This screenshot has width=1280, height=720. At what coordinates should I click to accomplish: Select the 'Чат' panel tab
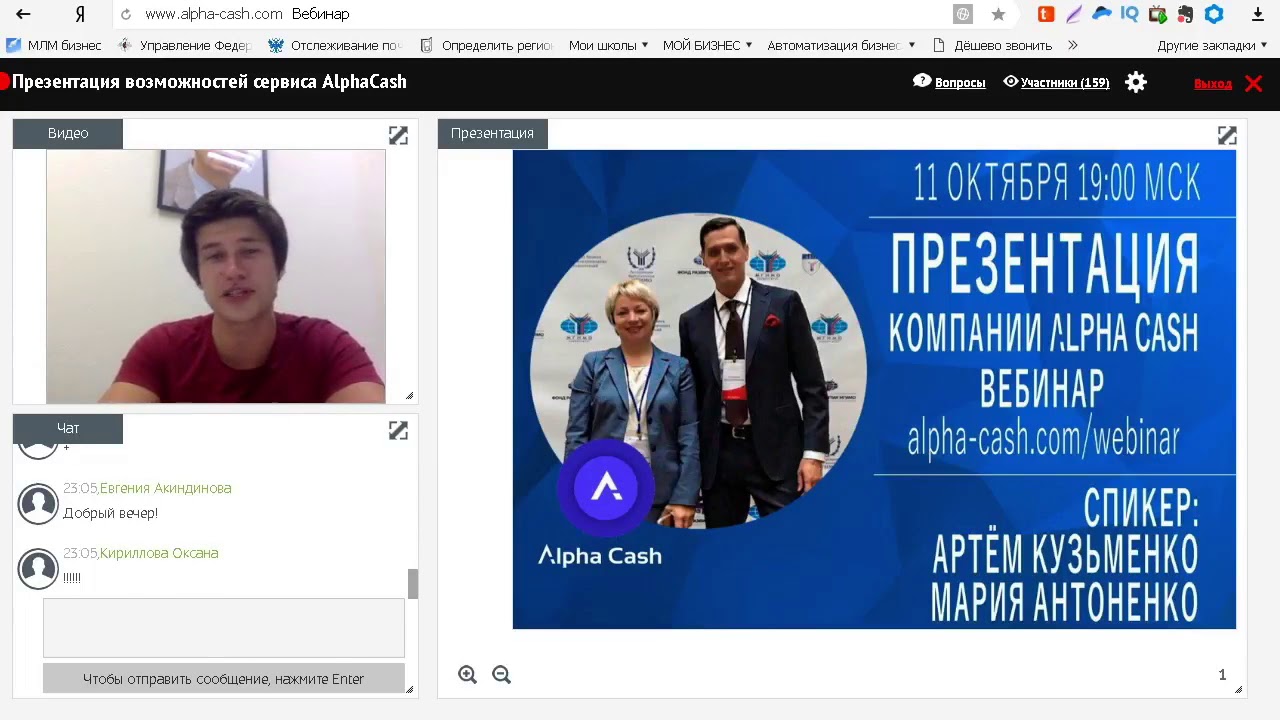(68, 428)
